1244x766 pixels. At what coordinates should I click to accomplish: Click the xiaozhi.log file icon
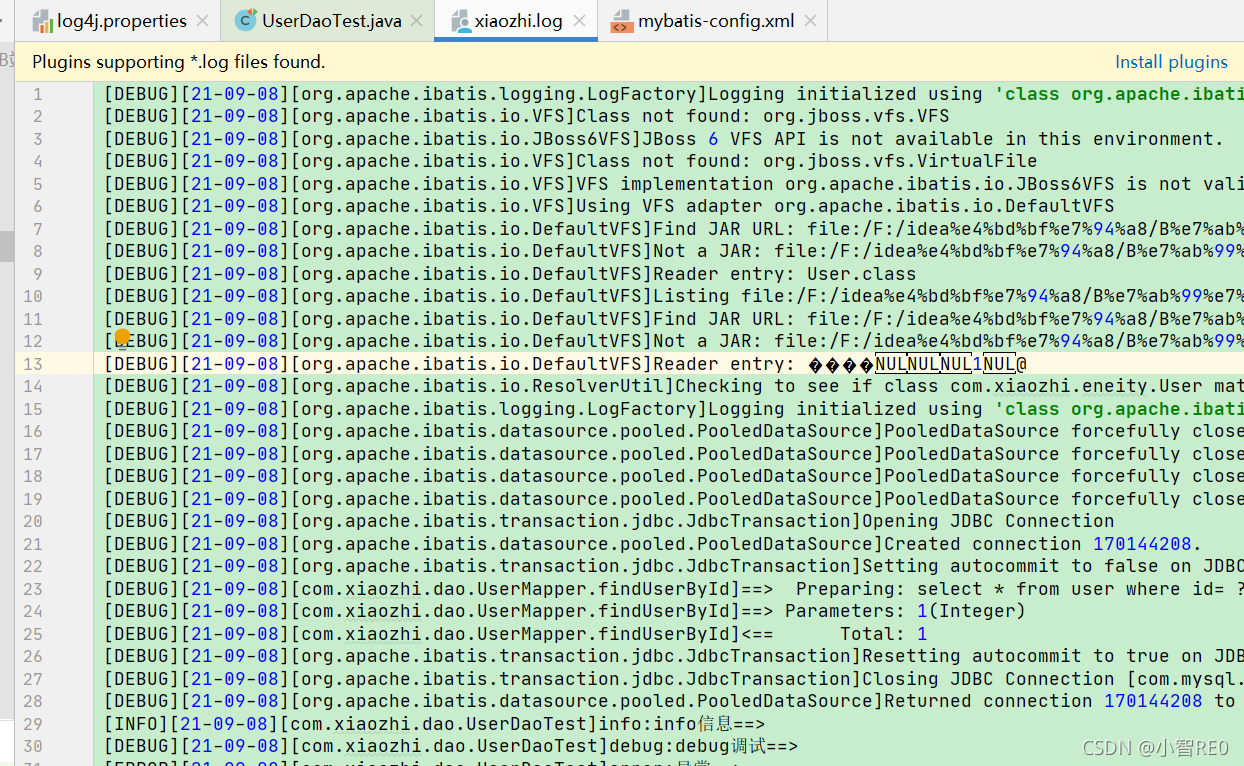(461, 21)
